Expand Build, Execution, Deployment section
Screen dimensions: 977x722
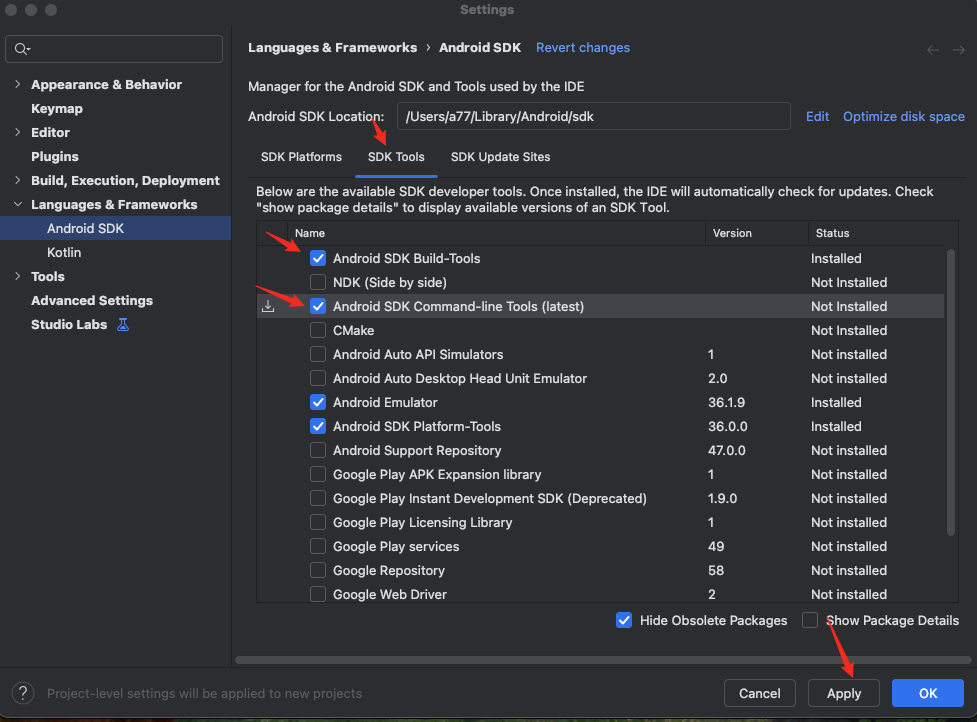pos(17,180)
